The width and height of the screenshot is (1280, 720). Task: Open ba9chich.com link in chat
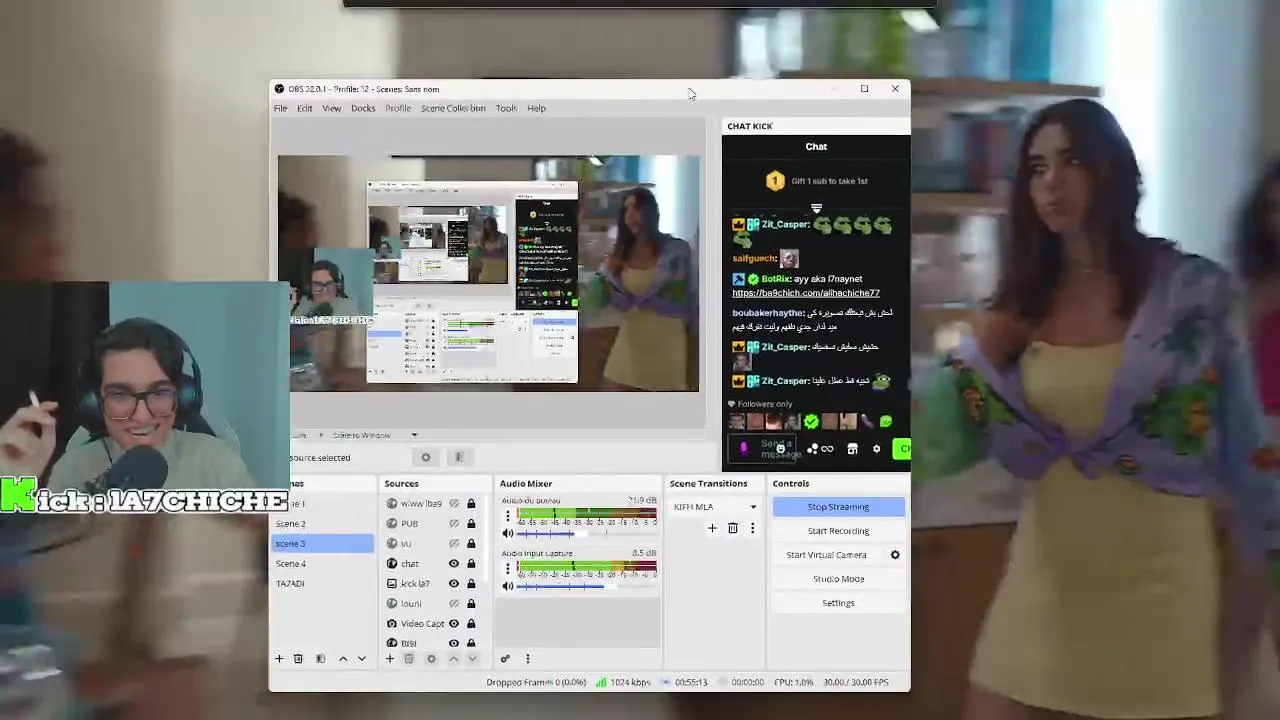pos(806,293)
